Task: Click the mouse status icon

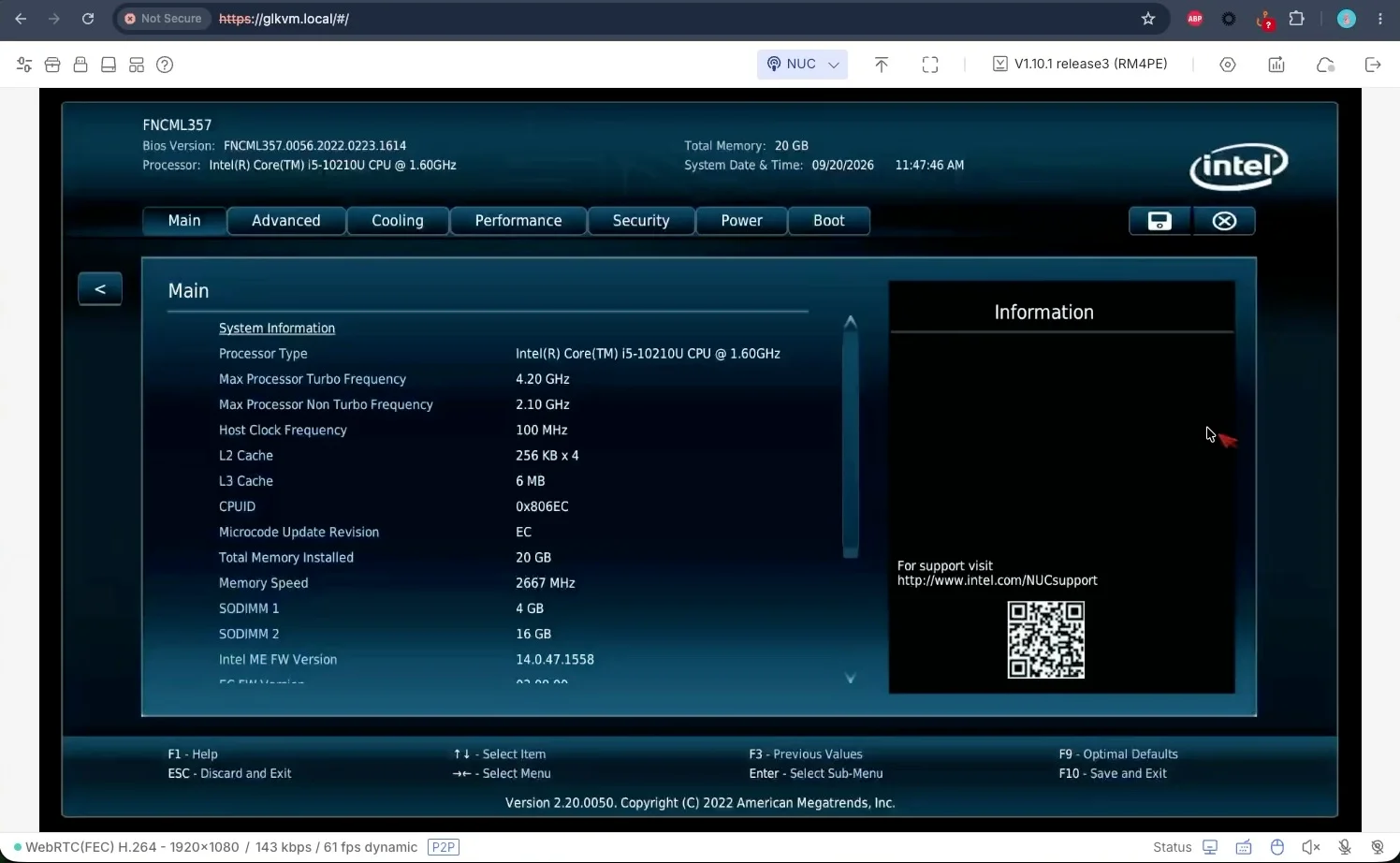Action: [x=1277, y=847]
